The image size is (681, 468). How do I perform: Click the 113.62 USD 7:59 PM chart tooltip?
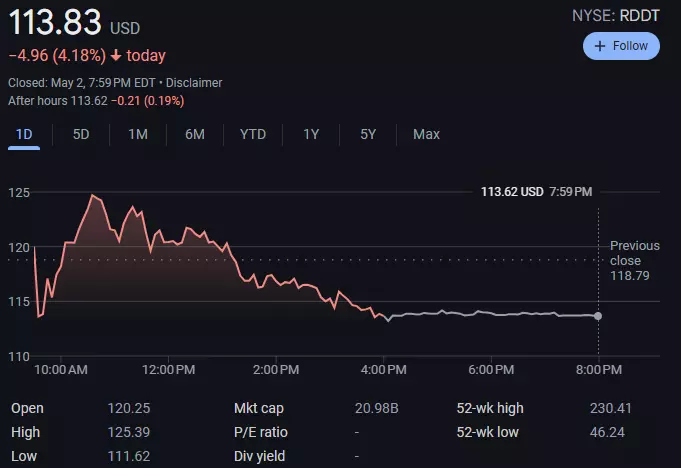[536, 191]
